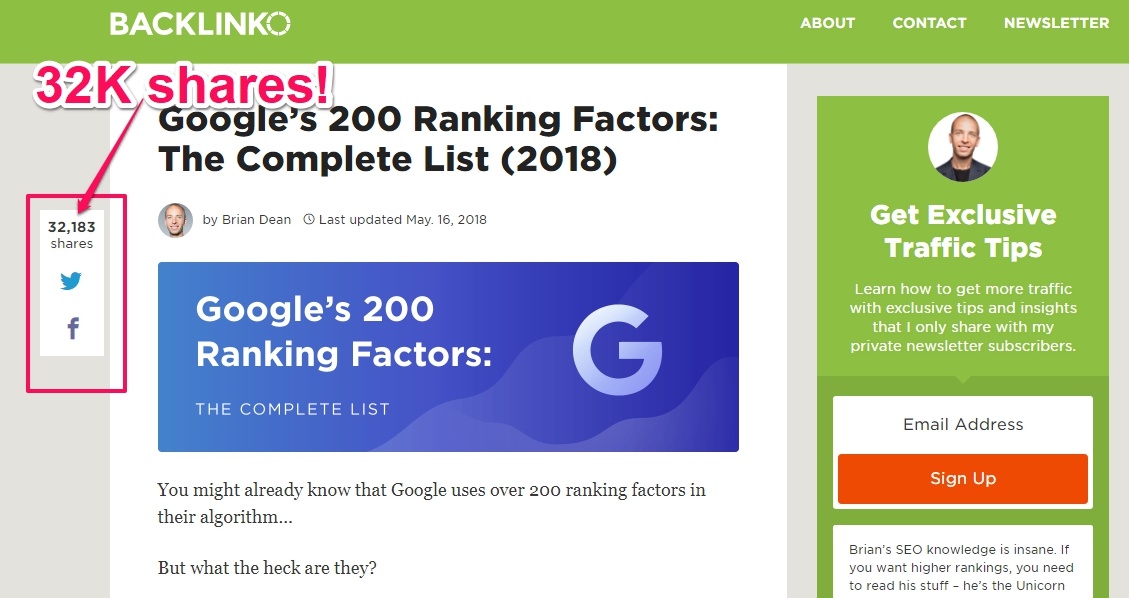The image size is (1129, 598).
Task: Click the blue Ranking Factors banner image
Action: [x=448, y=357]
